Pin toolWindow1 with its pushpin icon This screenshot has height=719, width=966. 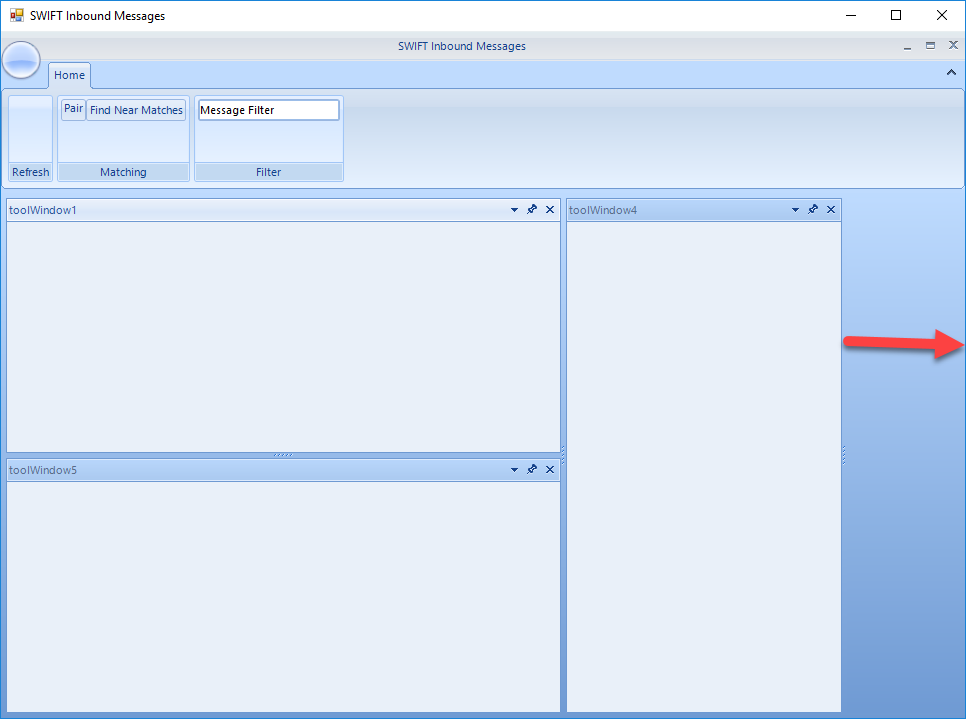(532, 209)
